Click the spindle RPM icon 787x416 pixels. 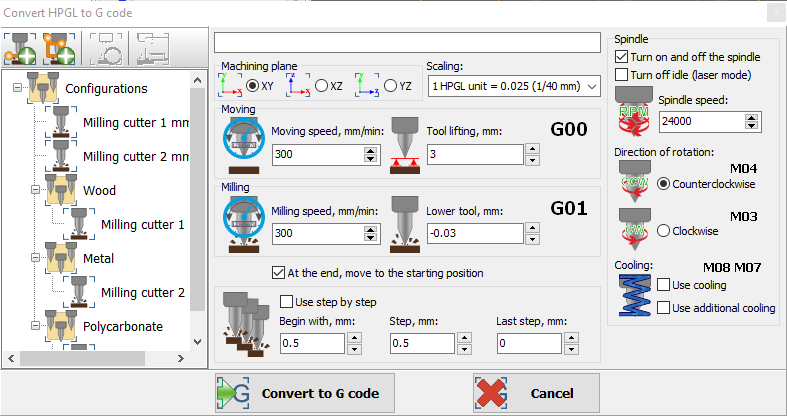click(633, 111)
